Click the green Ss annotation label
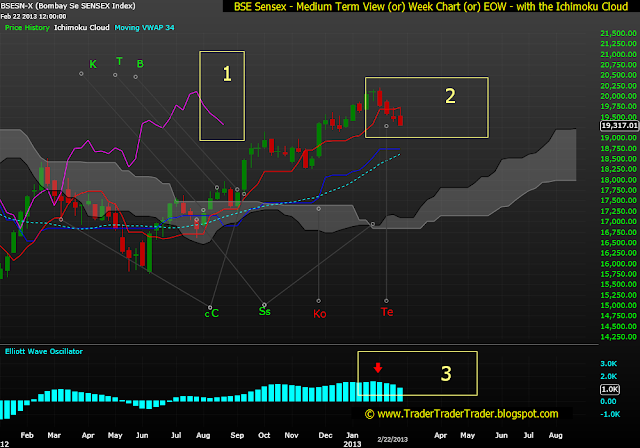The image size is (640, 448). pos(264,312)
